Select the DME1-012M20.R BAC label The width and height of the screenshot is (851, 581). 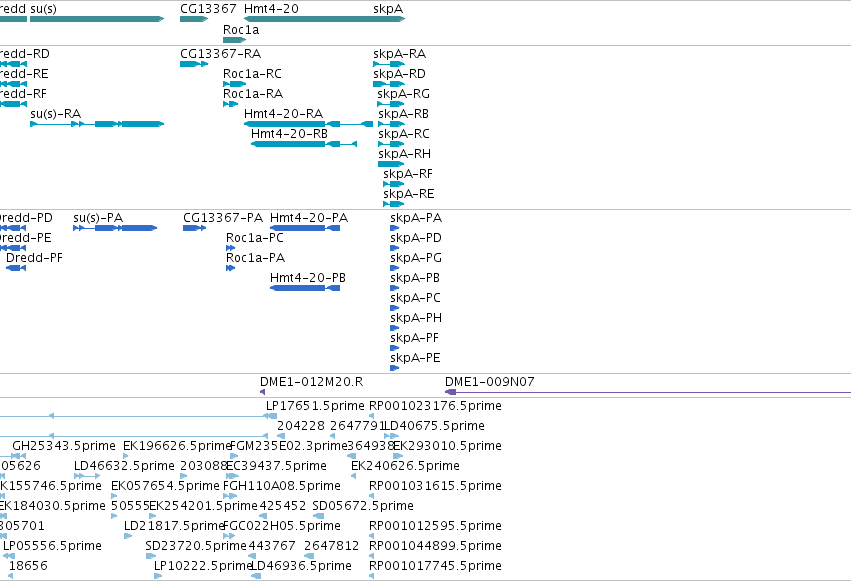click(312, 382)
